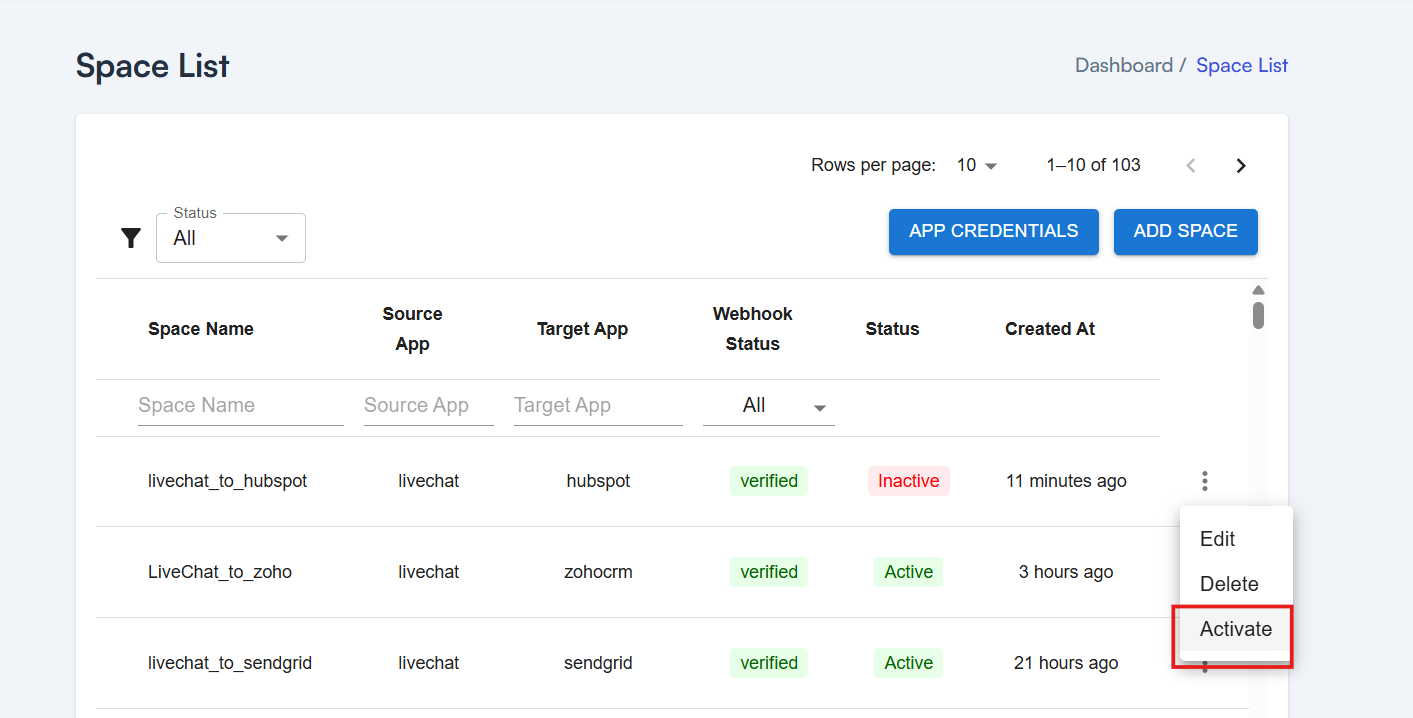
Task: Click the Source App column header
Action: tap(412, 329)
